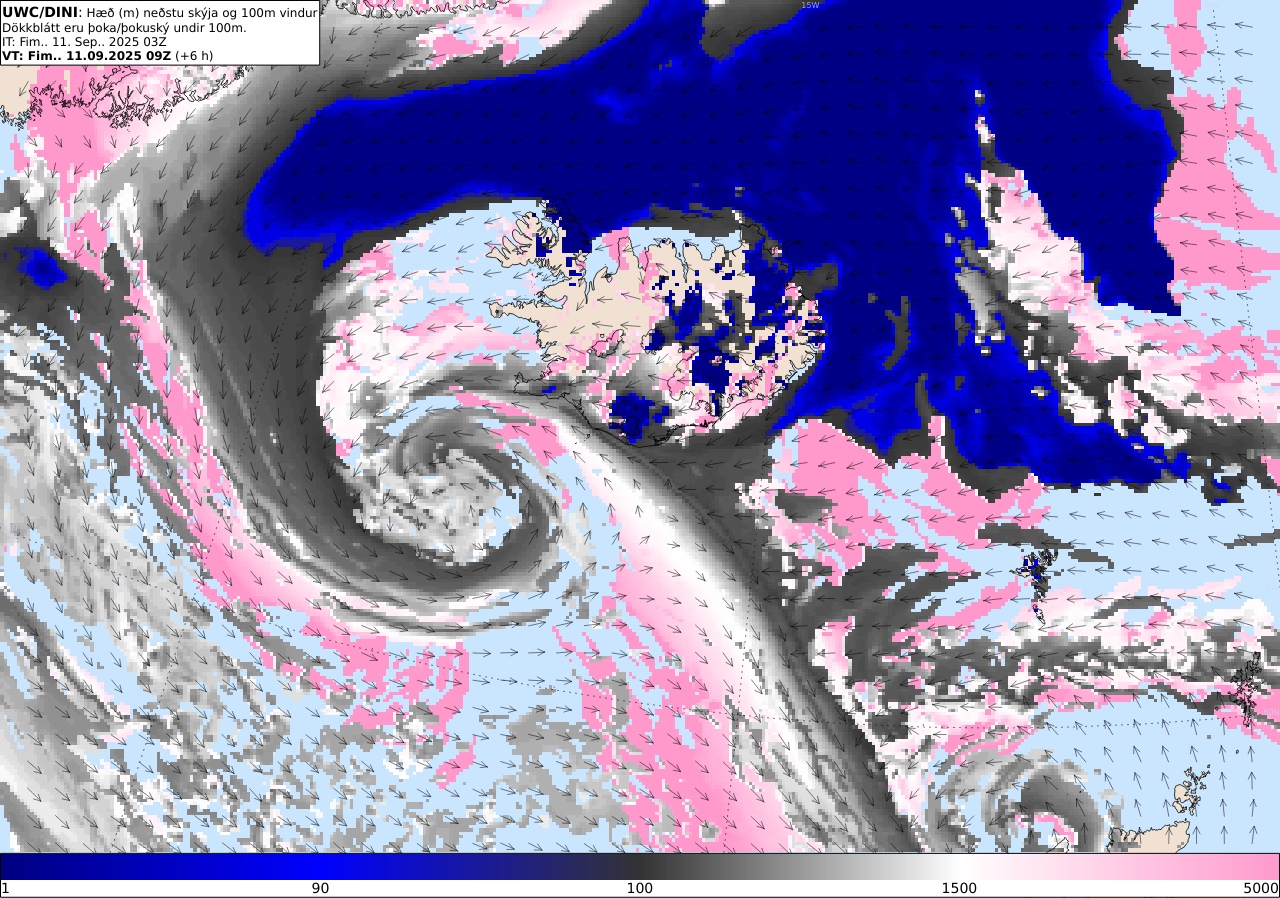Click the colorbar label '1500'

click(x=960, y=888)
